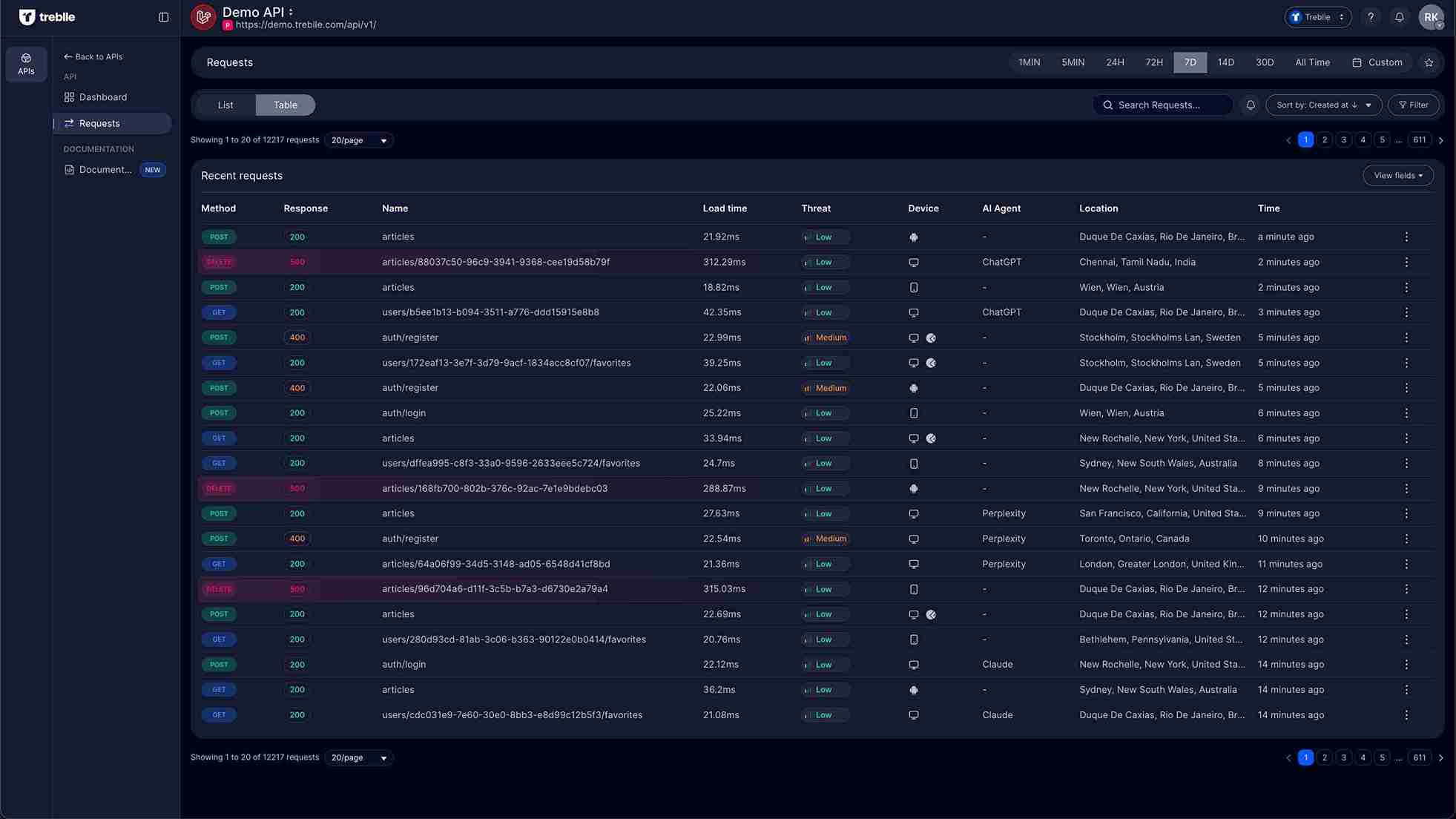The image size is (1456, 819).
Task: Open notifications bell in the top right
Action: (x=1400, y=16)
